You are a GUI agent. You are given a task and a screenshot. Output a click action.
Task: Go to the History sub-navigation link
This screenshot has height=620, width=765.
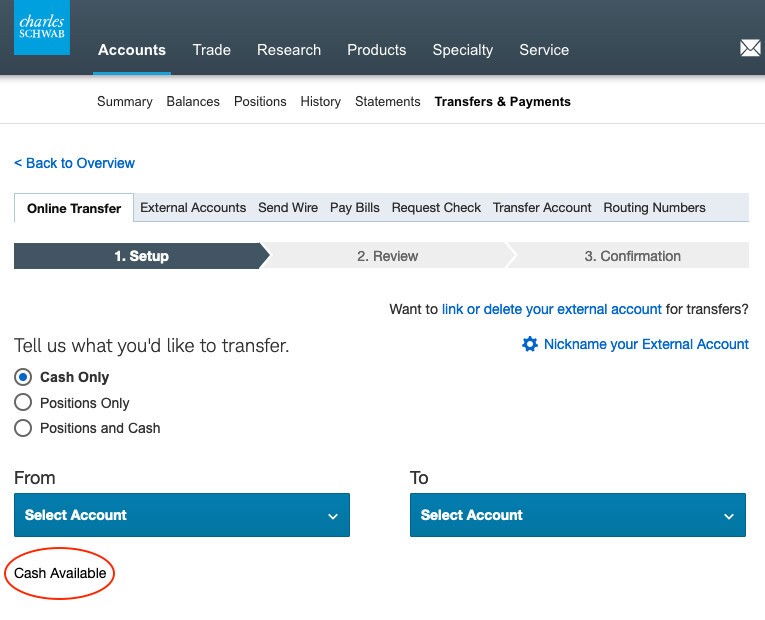click(x=320, y=102)
